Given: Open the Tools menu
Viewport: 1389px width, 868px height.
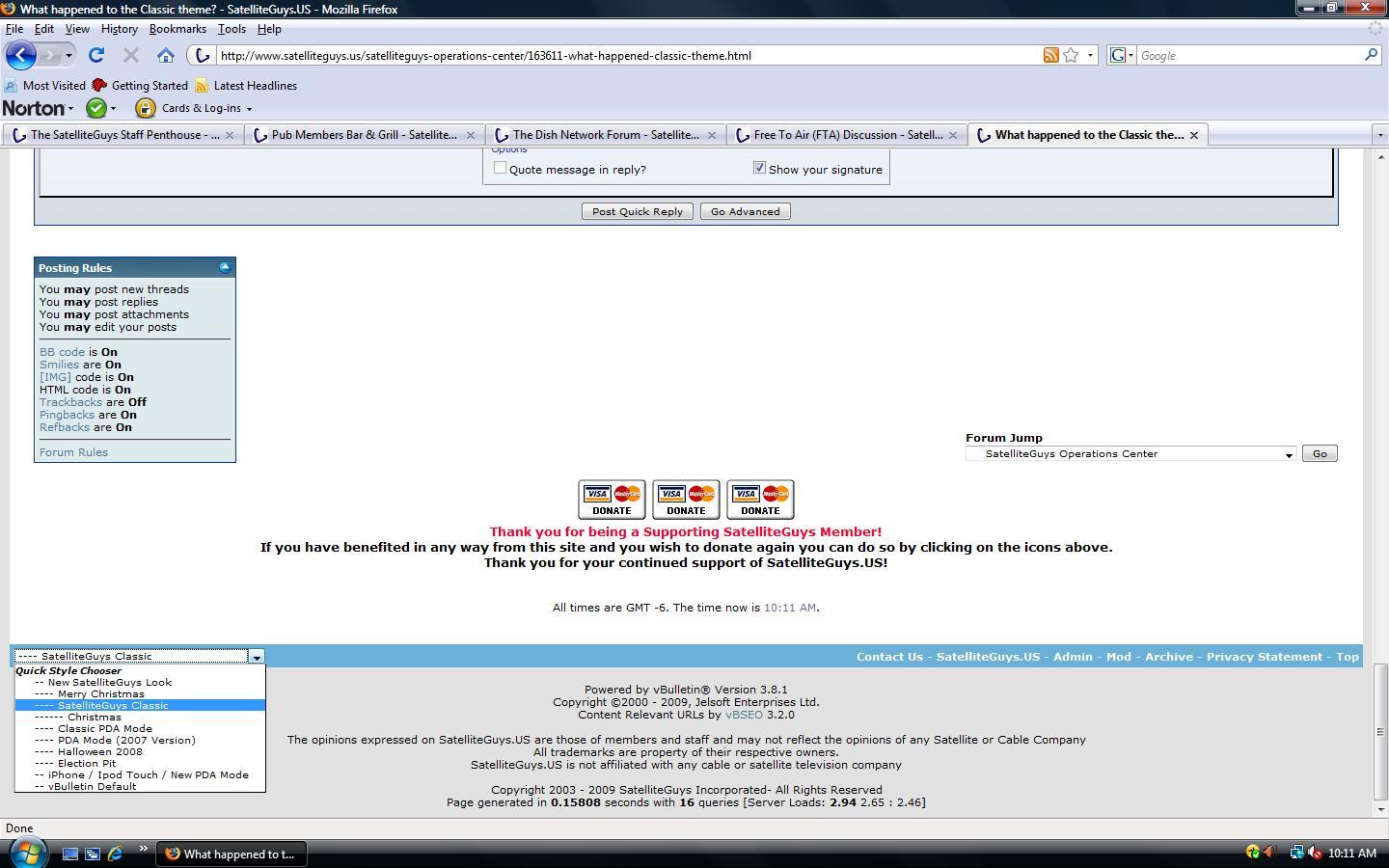Looking at the screenshot, I should point(231,29).
